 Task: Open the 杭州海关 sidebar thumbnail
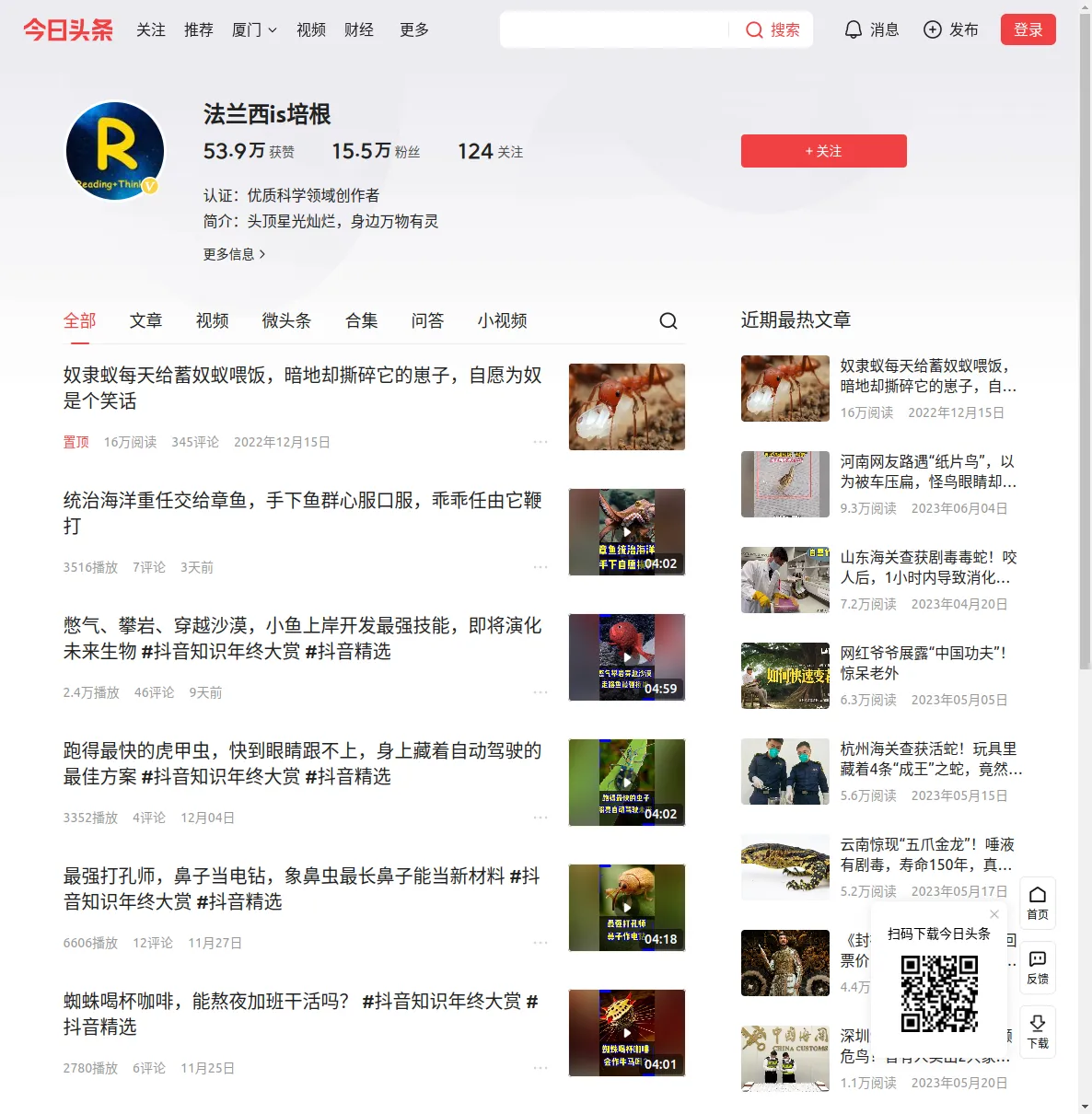coord(785,772)
